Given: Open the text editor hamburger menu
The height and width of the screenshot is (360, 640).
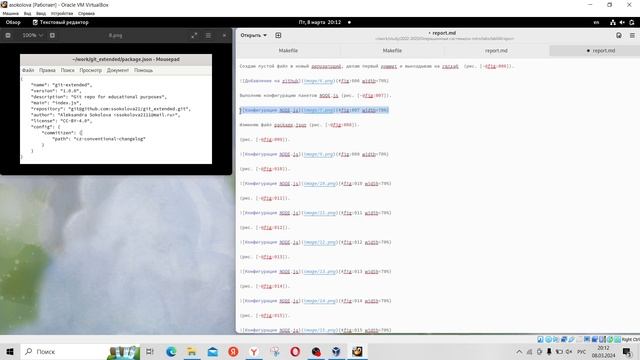Looking at the screenshot, I should click(632, 36).
